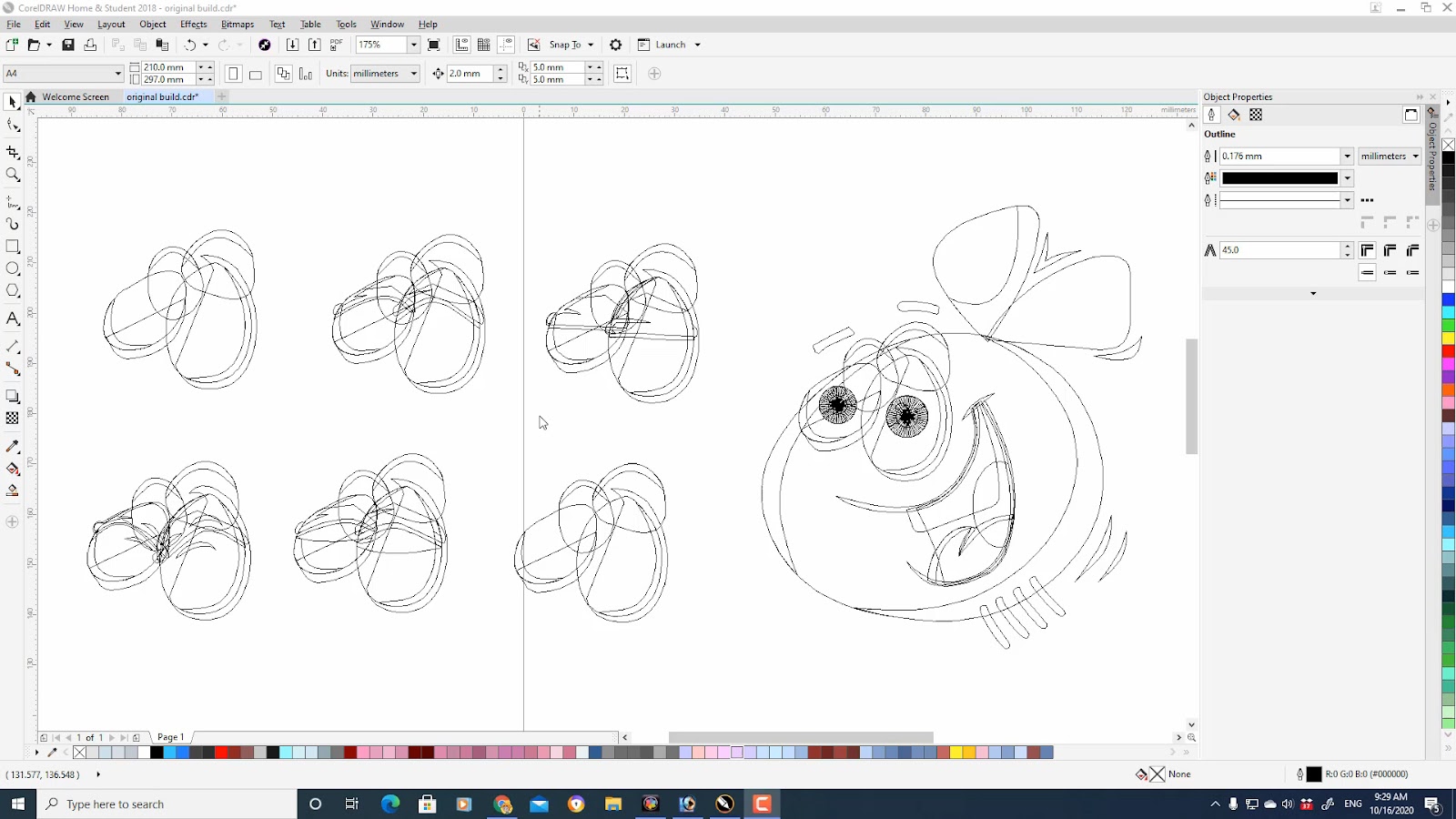
Task: Open the Effects menu
Action: tap(193, 25)
